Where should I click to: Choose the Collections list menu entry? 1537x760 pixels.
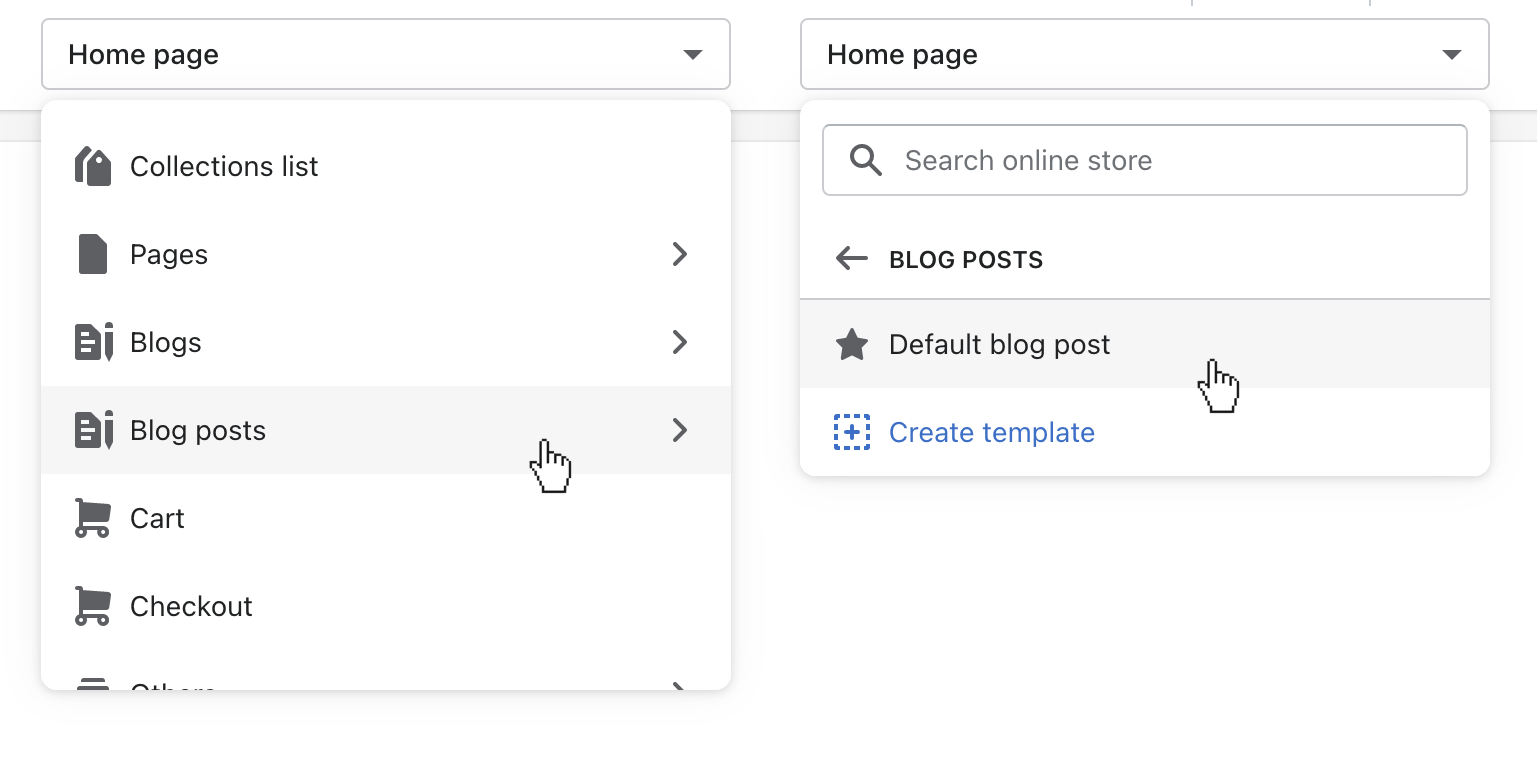click(224, 166)
